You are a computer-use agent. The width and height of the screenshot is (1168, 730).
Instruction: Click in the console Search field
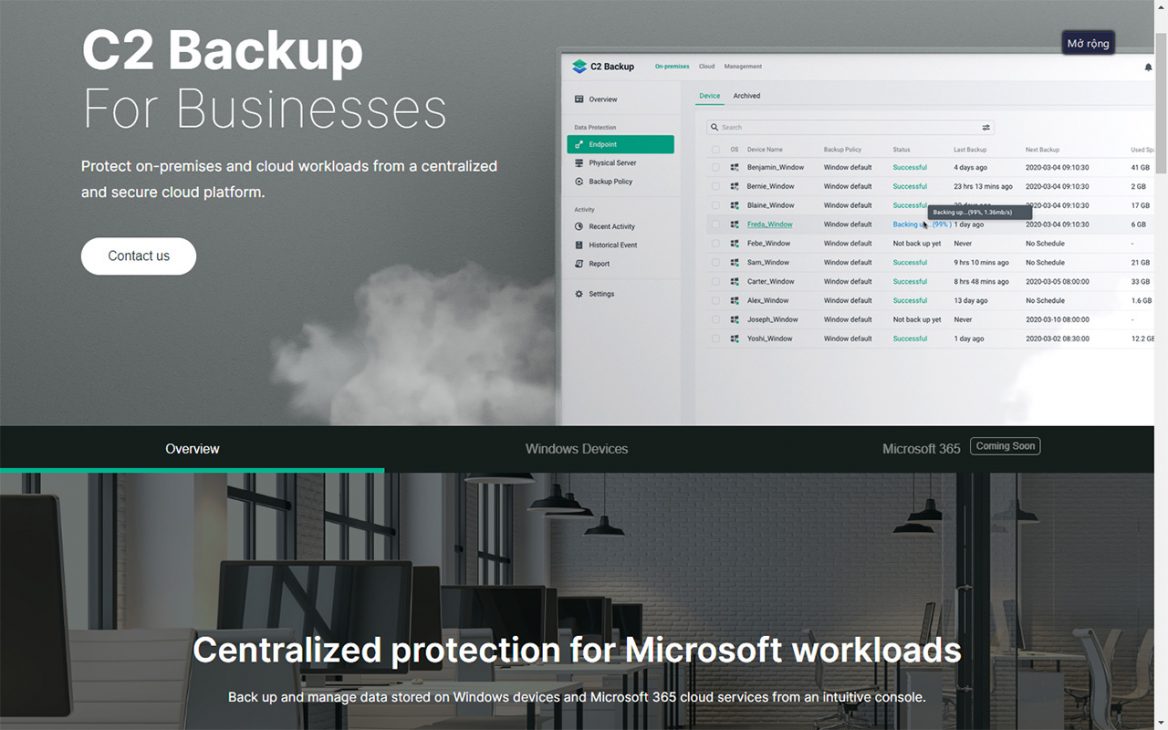tap(850, 127)
